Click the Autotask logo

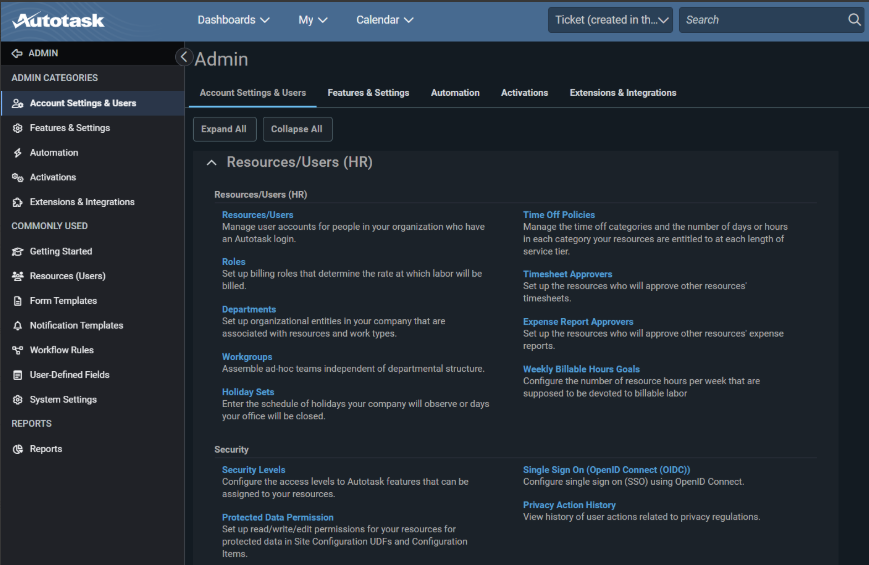pyautogui.click(x=58, y=21)
